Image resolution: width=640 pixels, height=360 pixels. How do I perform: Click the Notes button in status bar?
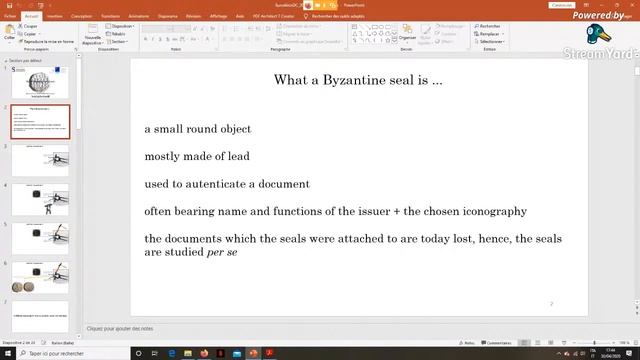[467, 343]
